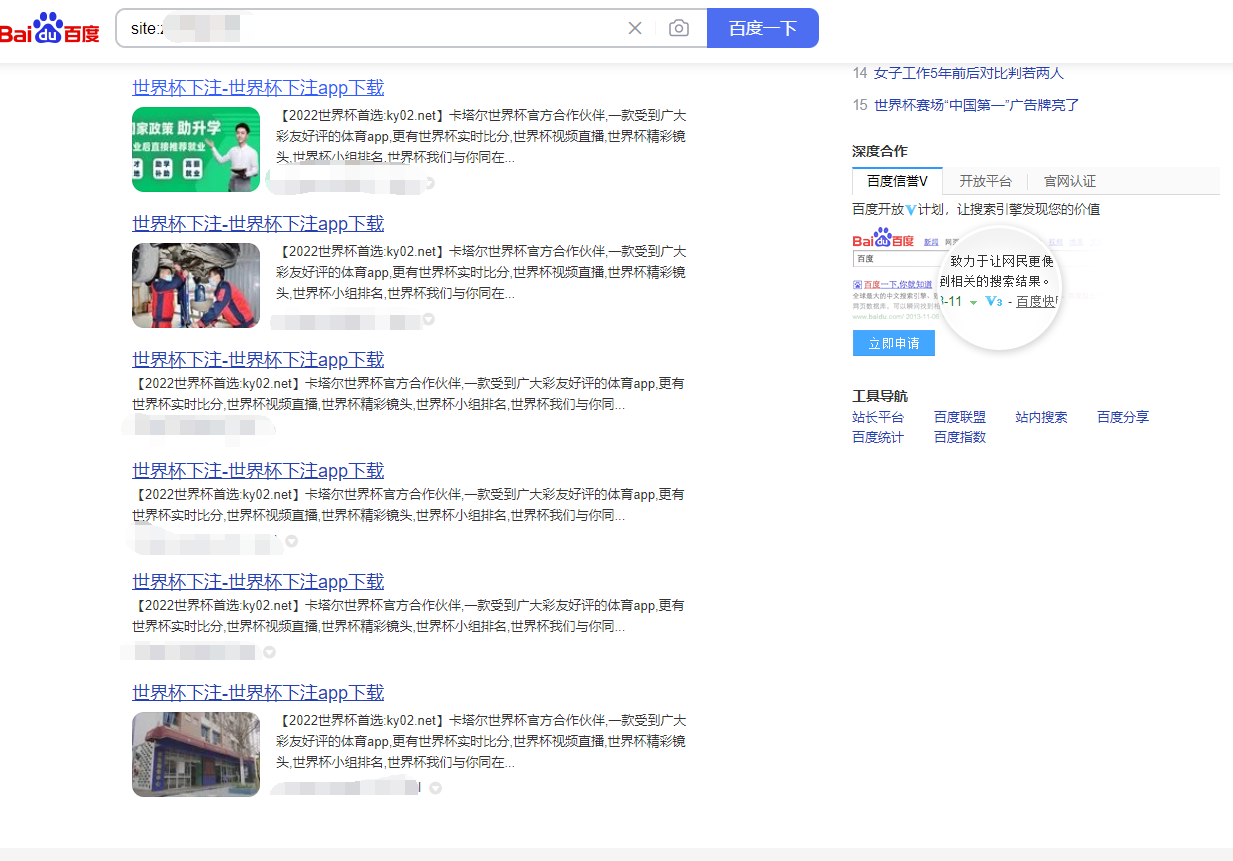Open the green 助升学 result thumbnail
Image resolution: width=1233 pixels, height=861 pixels.
click(196, 149)
